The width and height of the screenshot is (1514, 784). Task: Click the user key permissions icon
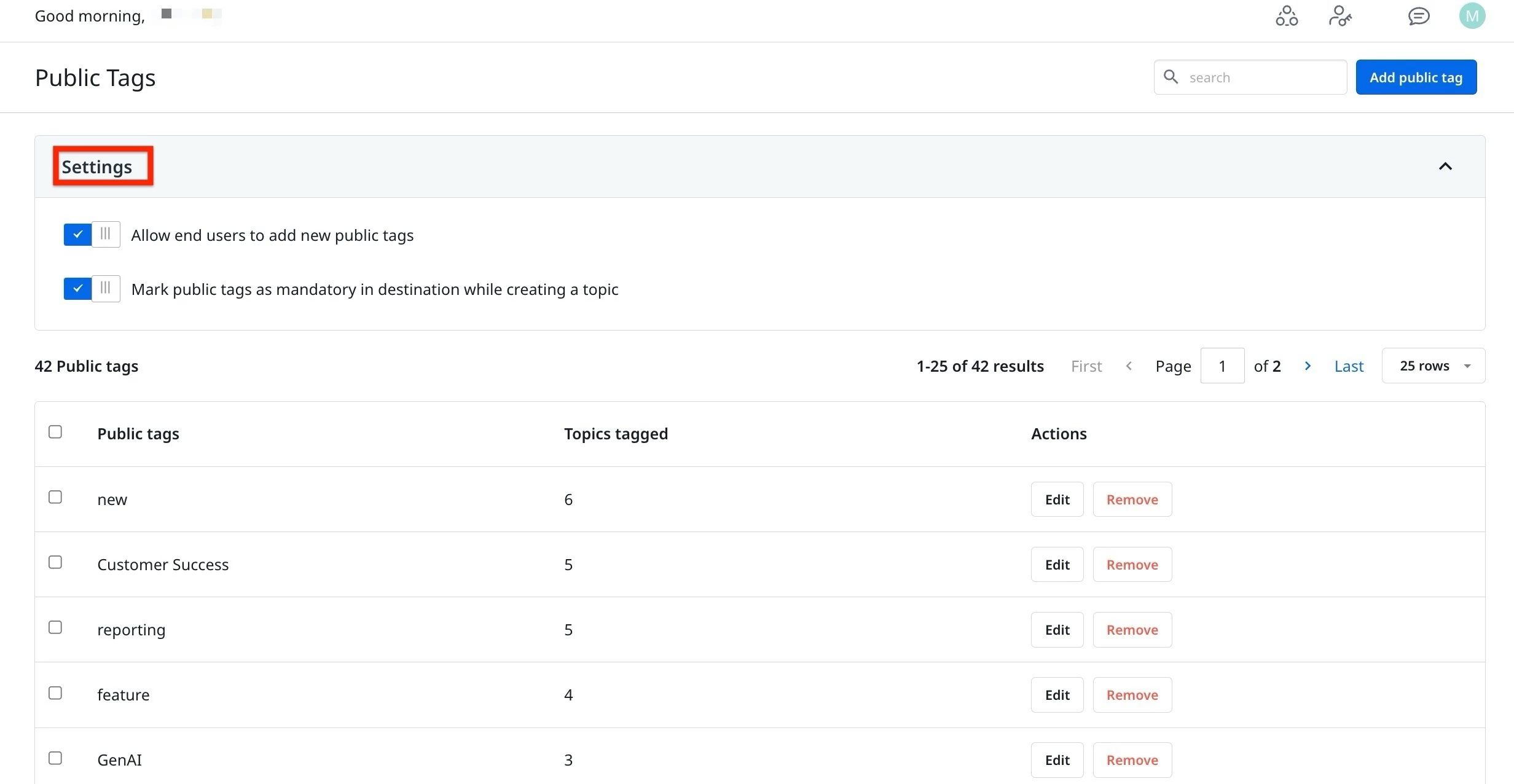(1339, 16)
